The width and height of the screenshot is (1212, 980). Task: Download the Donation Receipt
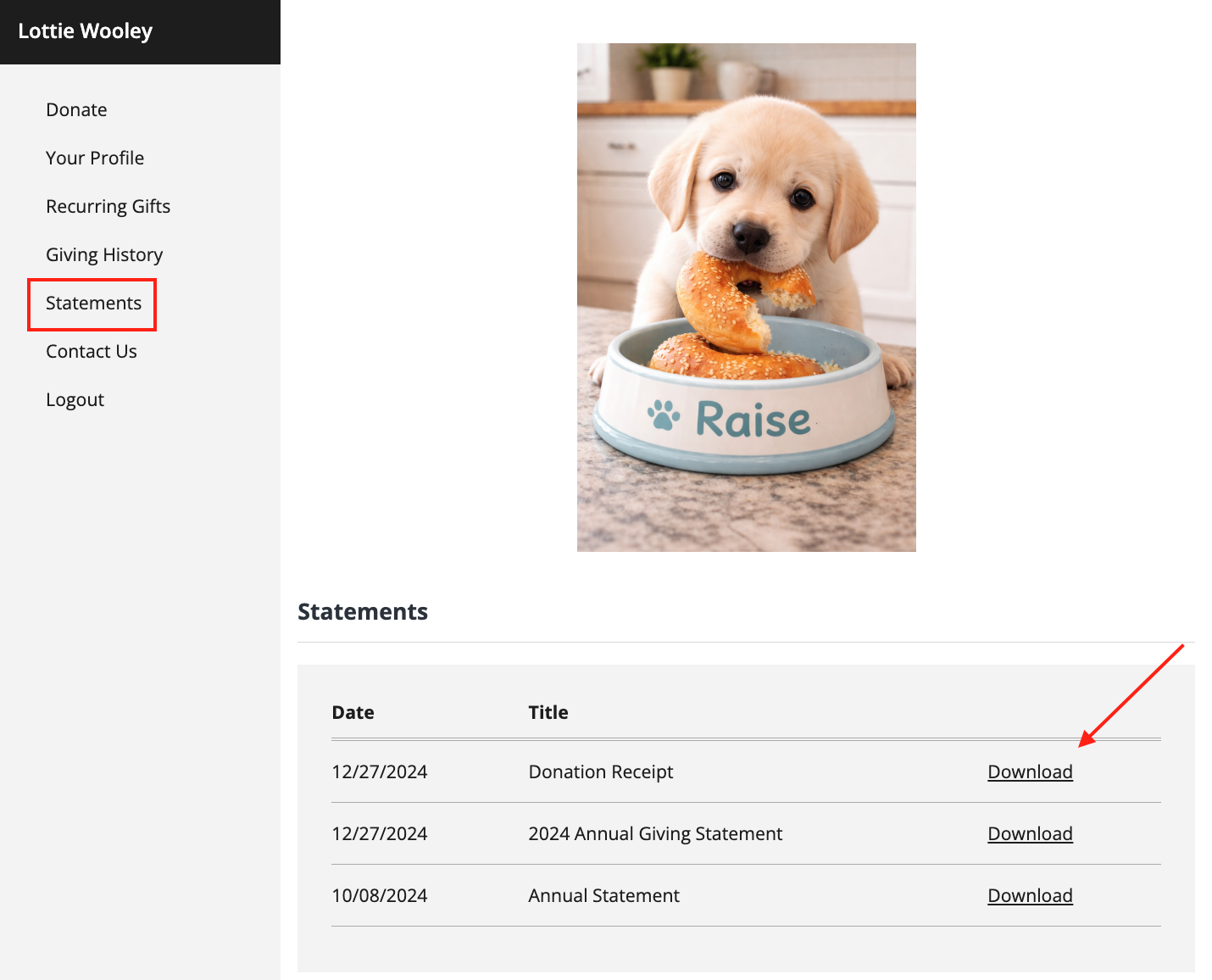pyautogui.click(x=1030, y=772)
